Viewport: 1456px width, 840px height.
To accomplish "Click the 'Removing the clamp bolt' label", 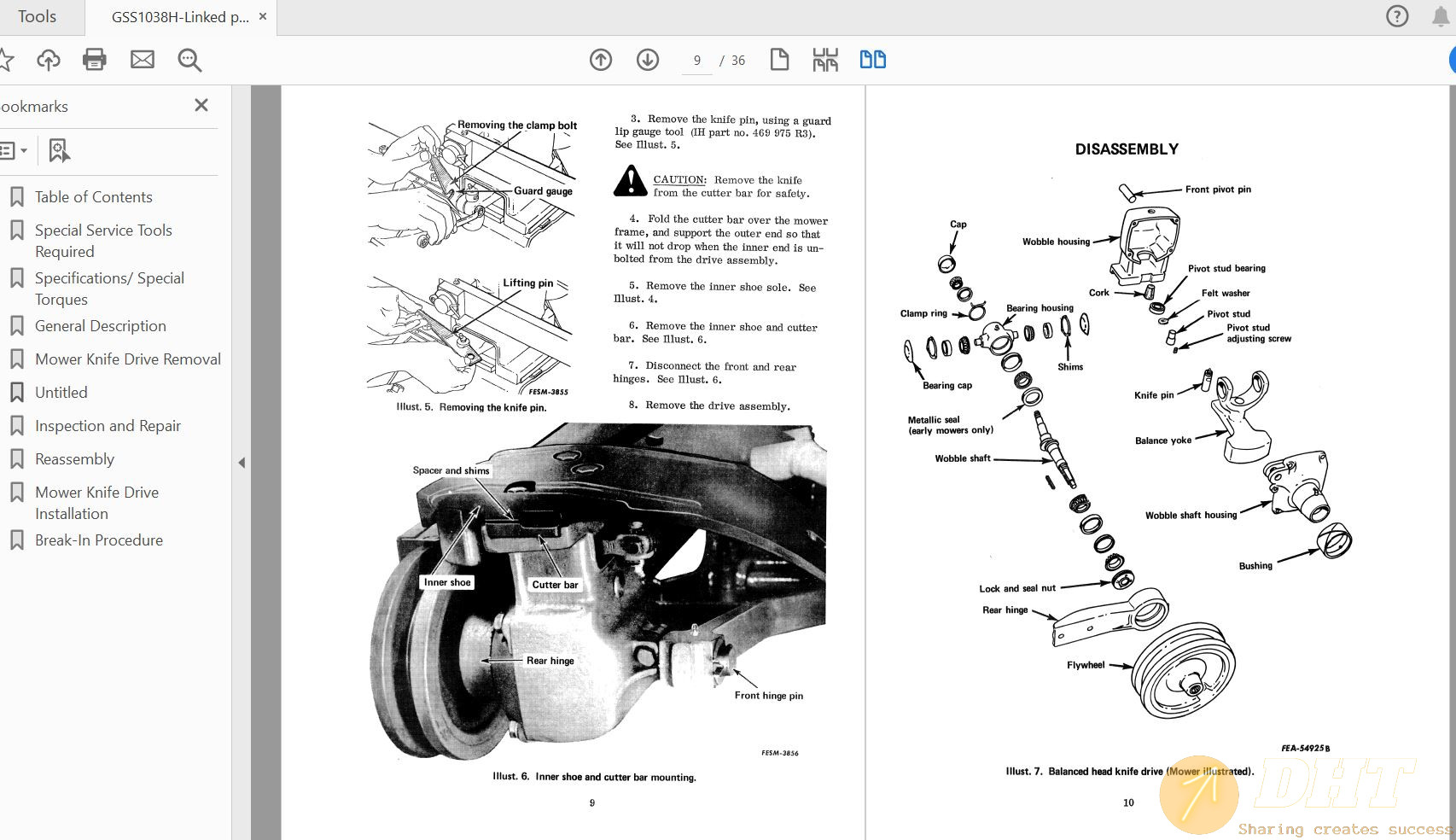I will [x=517, y=125].
